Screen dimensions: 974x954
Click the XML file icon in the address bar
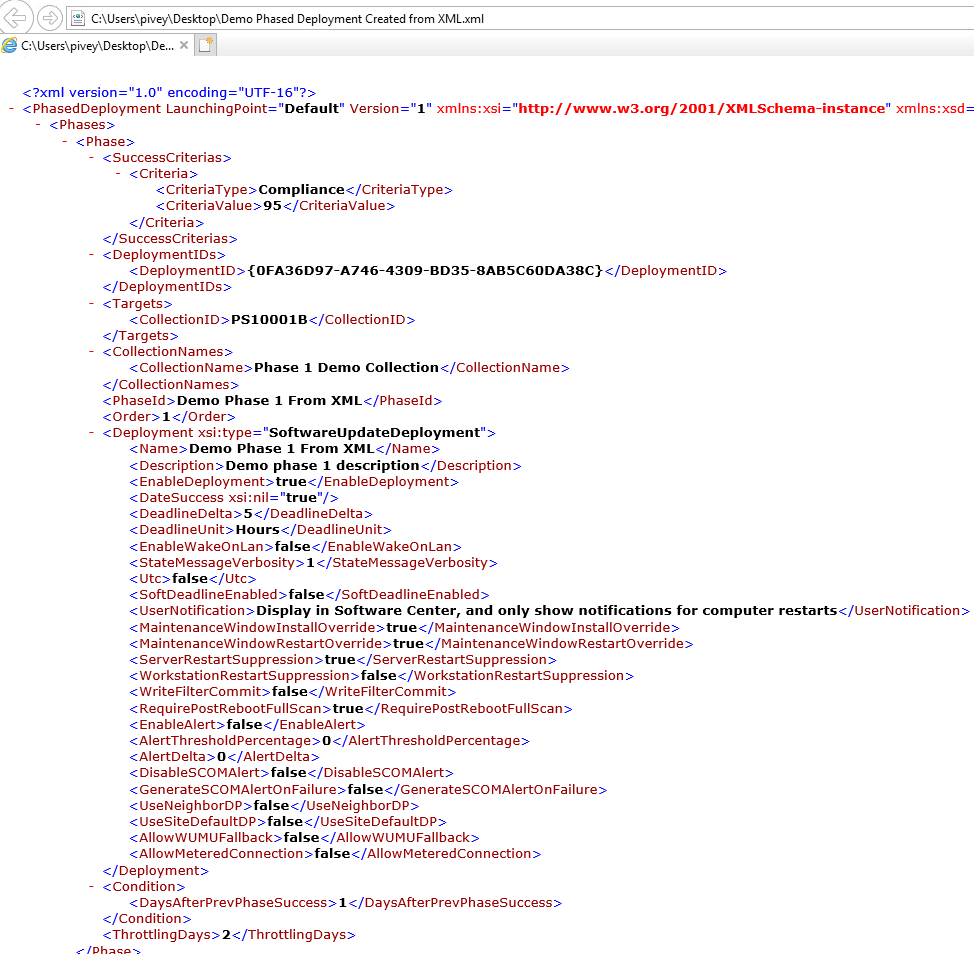coord(78,19)
